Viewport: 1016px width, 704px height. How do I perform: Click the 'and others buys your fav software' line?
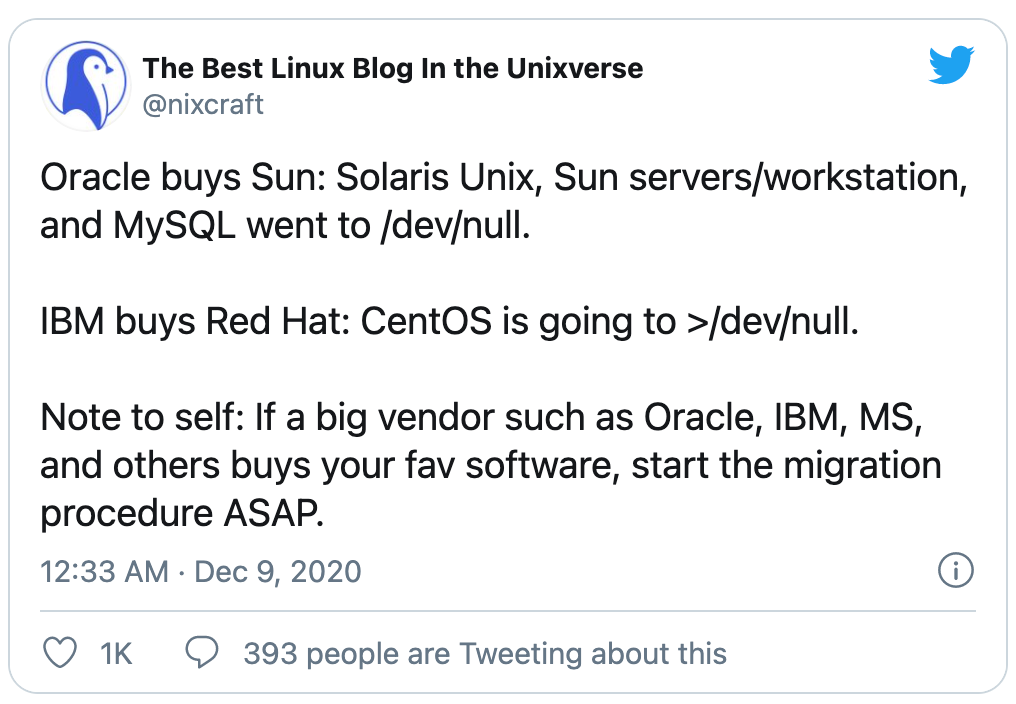point(490,467)
